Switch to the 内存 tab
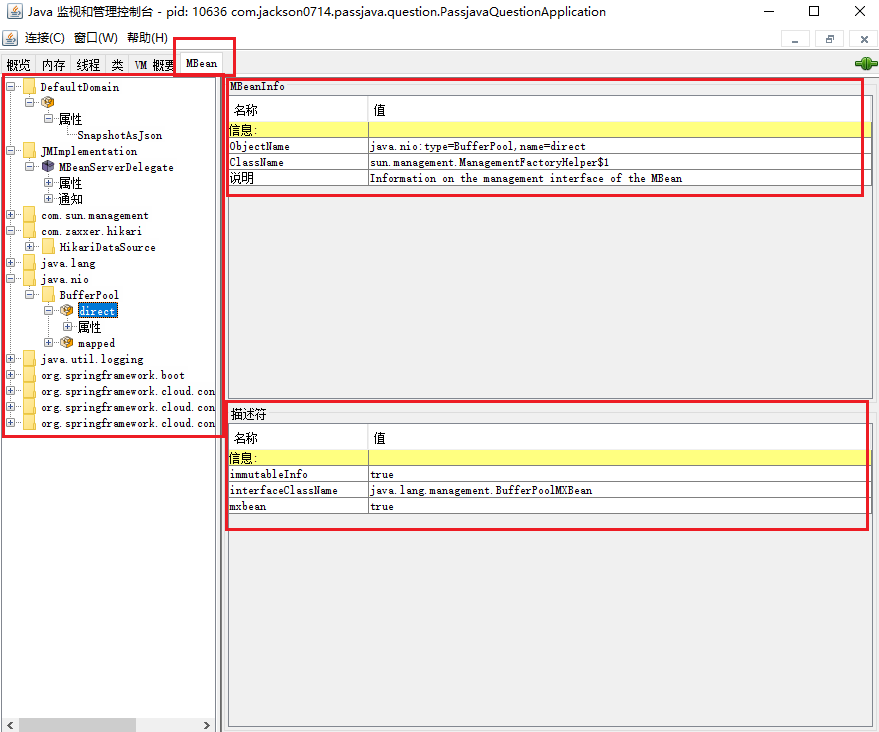Viewport: 879px width, 732px height. pos(53,64)
